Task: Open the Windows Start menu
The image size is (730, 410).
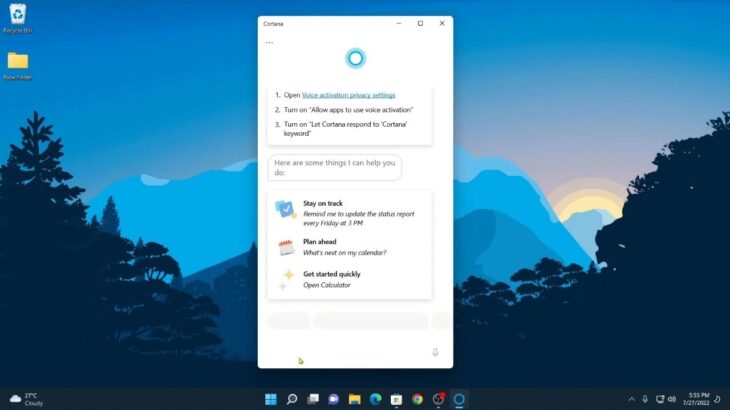Action: point(270,399)
